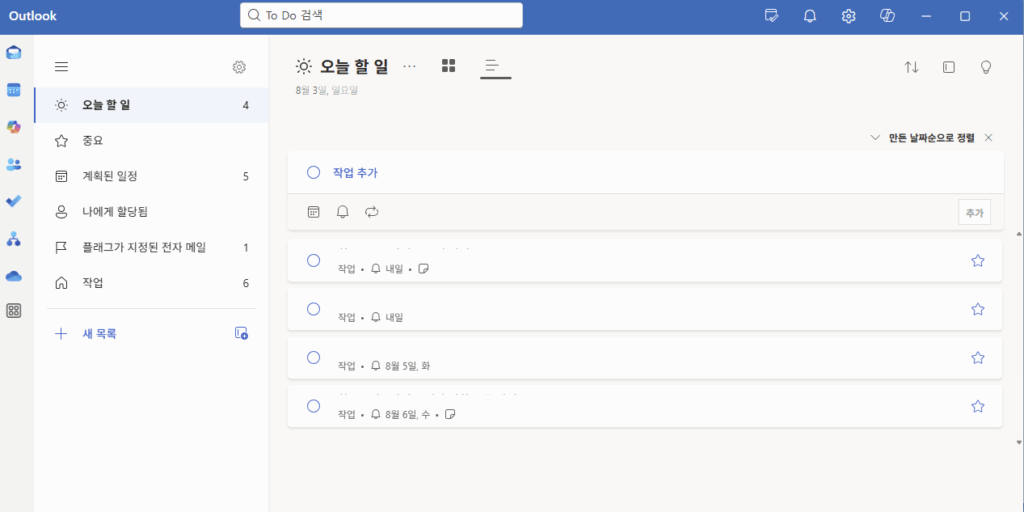
Task: Open Mail from the left app rail
Action: pos(14,53)
